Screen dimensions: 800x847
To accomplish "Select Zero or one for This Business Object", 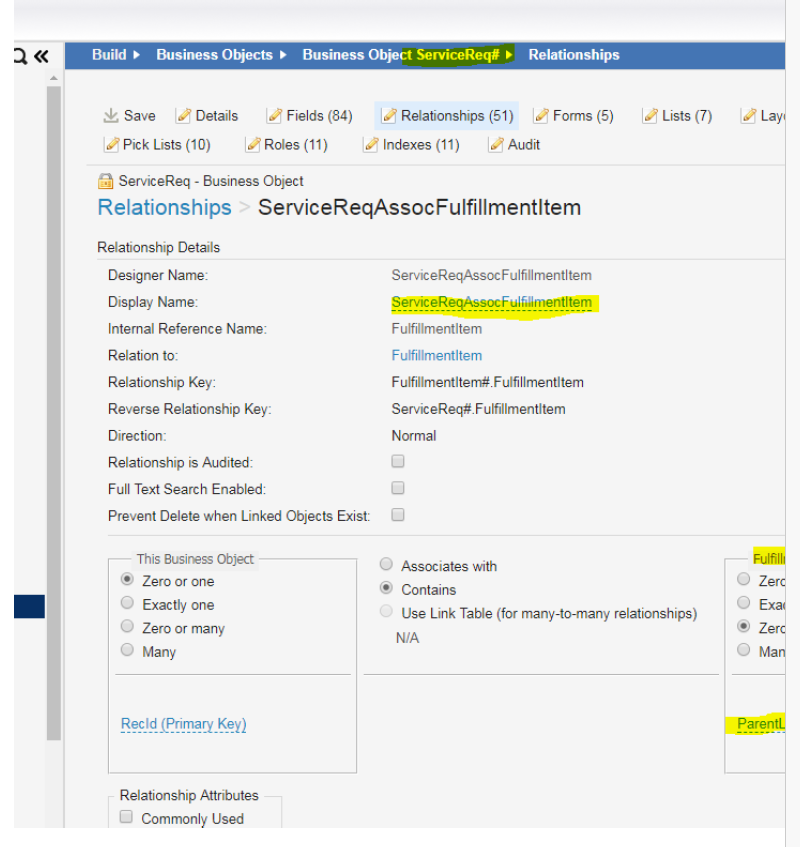I will pos(127,580).
